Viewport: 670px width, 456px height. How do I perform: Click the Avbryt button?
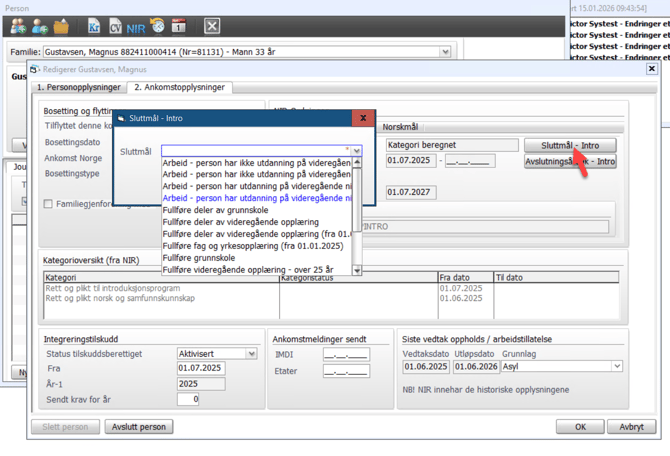(x=631, y=427)
